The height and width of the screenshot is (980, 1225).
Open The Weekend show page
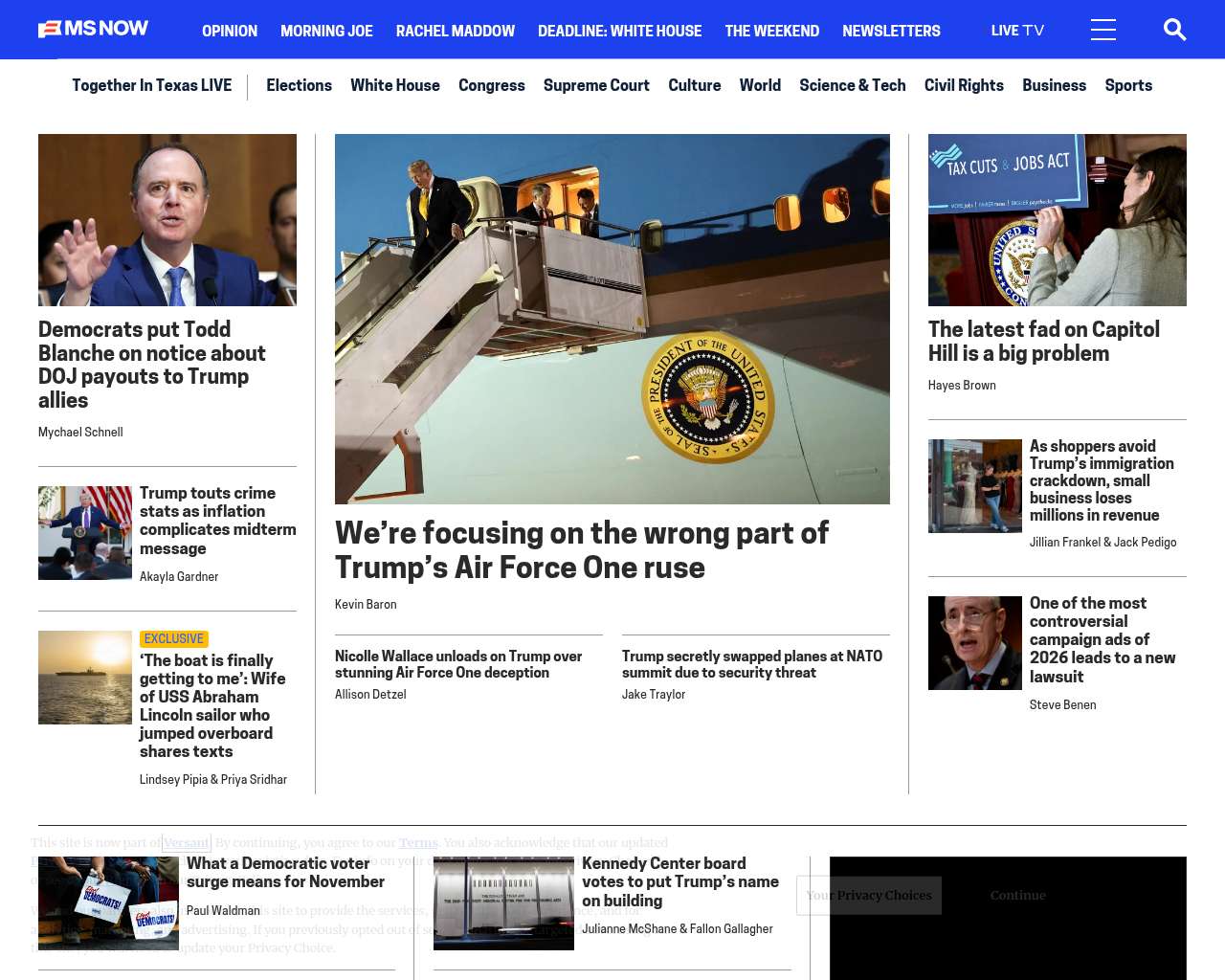pyautogui.click(x=771, y=31)
